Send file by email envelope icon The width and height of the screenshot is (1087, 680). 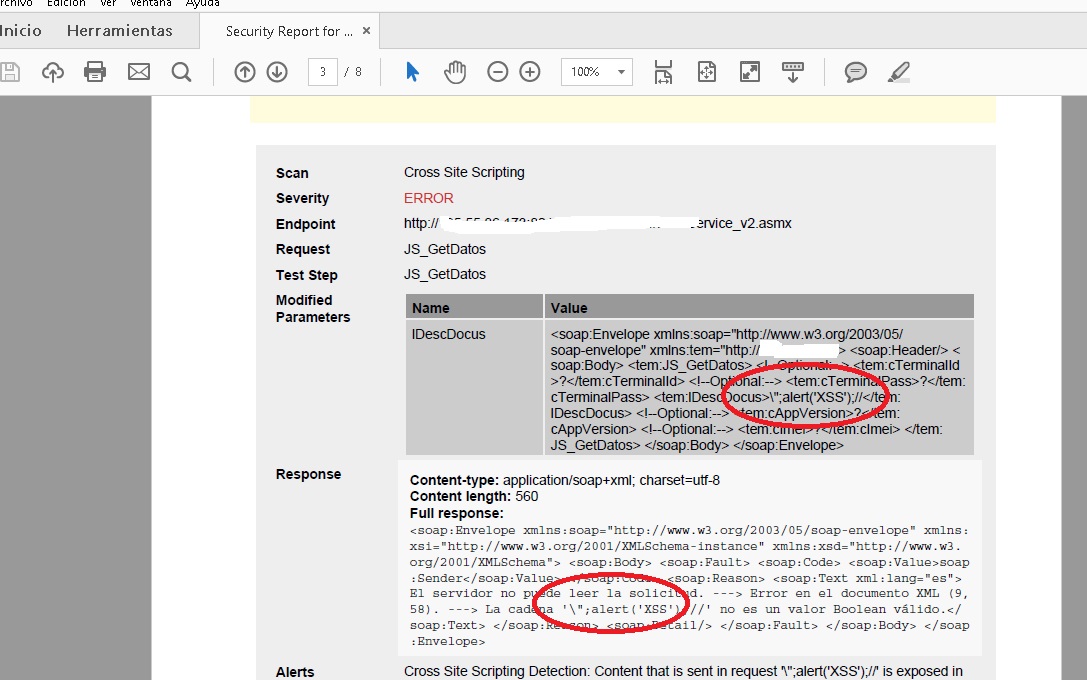point(138,72)
